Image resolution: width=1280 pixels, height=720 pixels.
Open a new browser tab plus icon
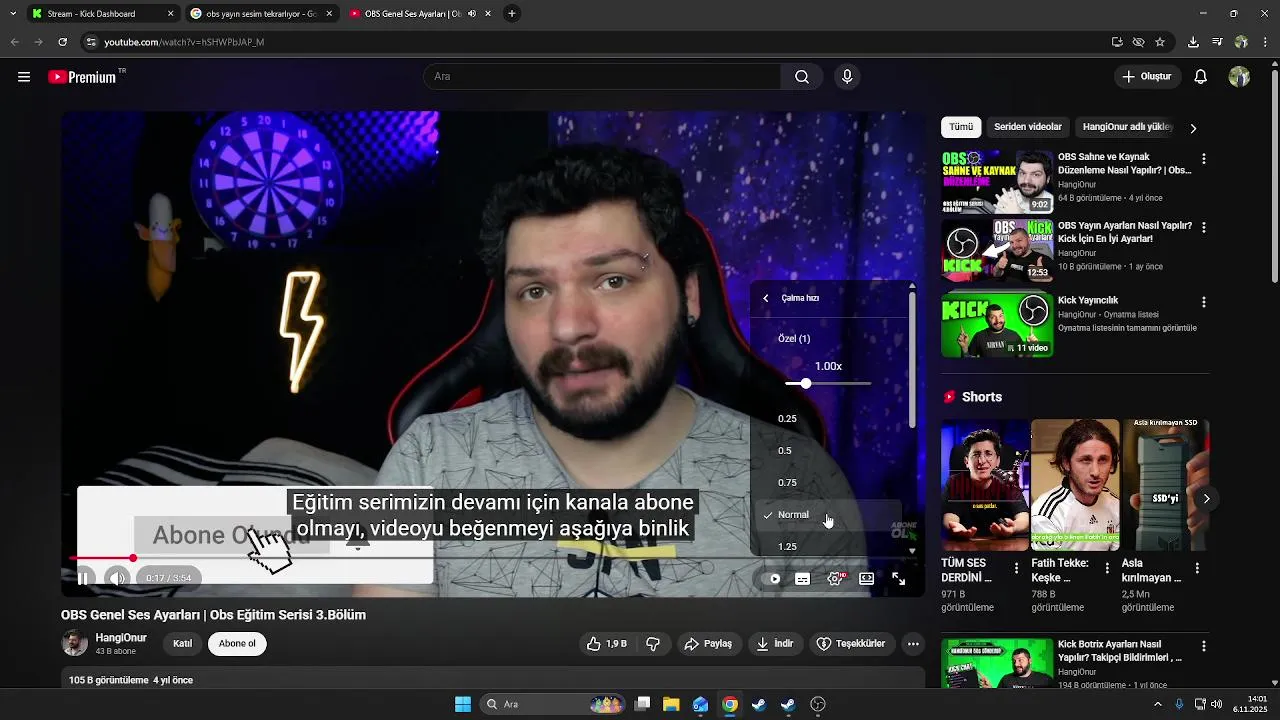(512, 14)
